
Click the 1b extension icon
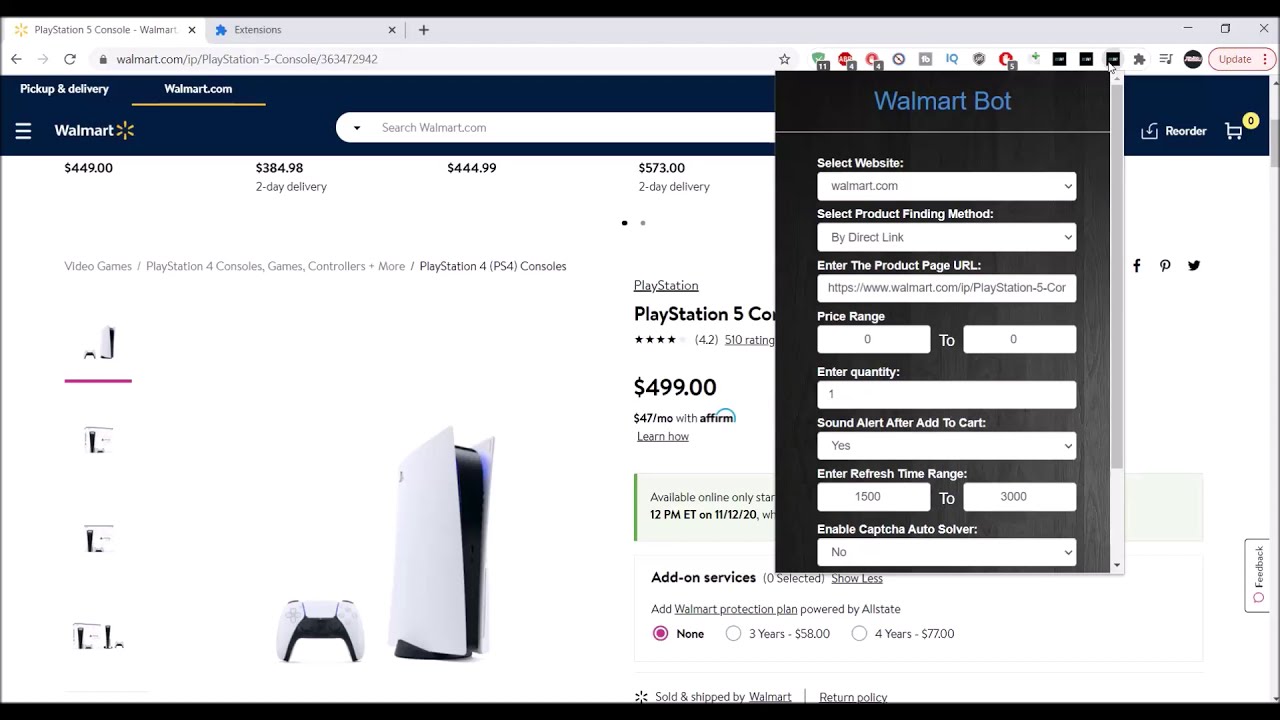(x=925, y=59)
